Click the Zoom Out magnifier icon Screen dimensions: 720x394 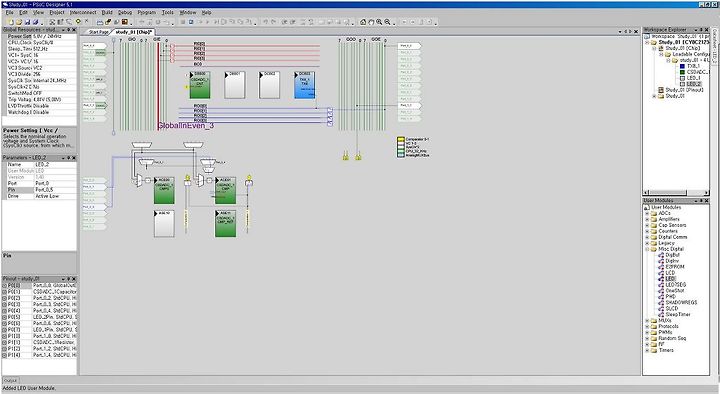(388, 22)
